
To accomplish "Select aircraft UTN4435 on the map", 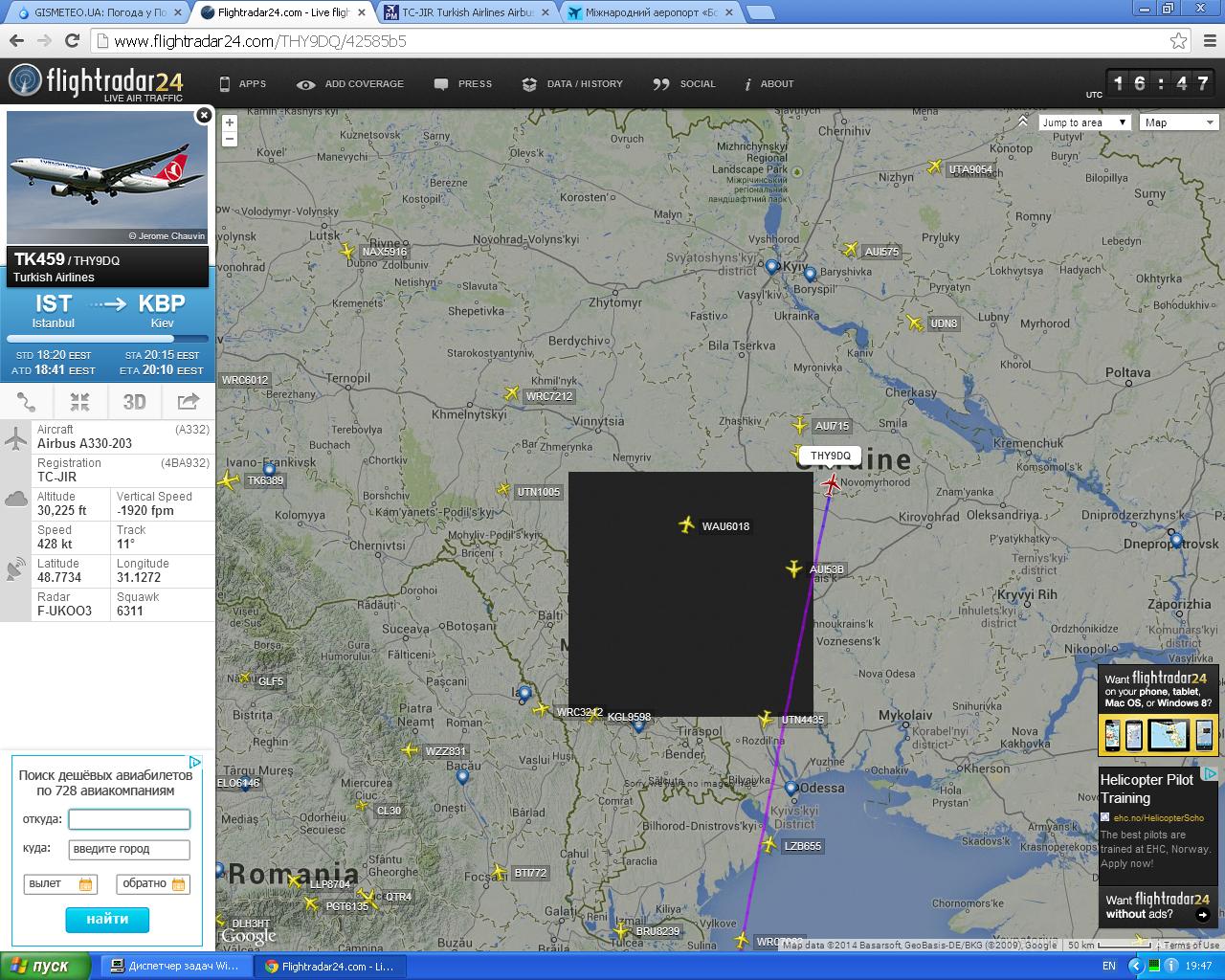I will point(766,719).
